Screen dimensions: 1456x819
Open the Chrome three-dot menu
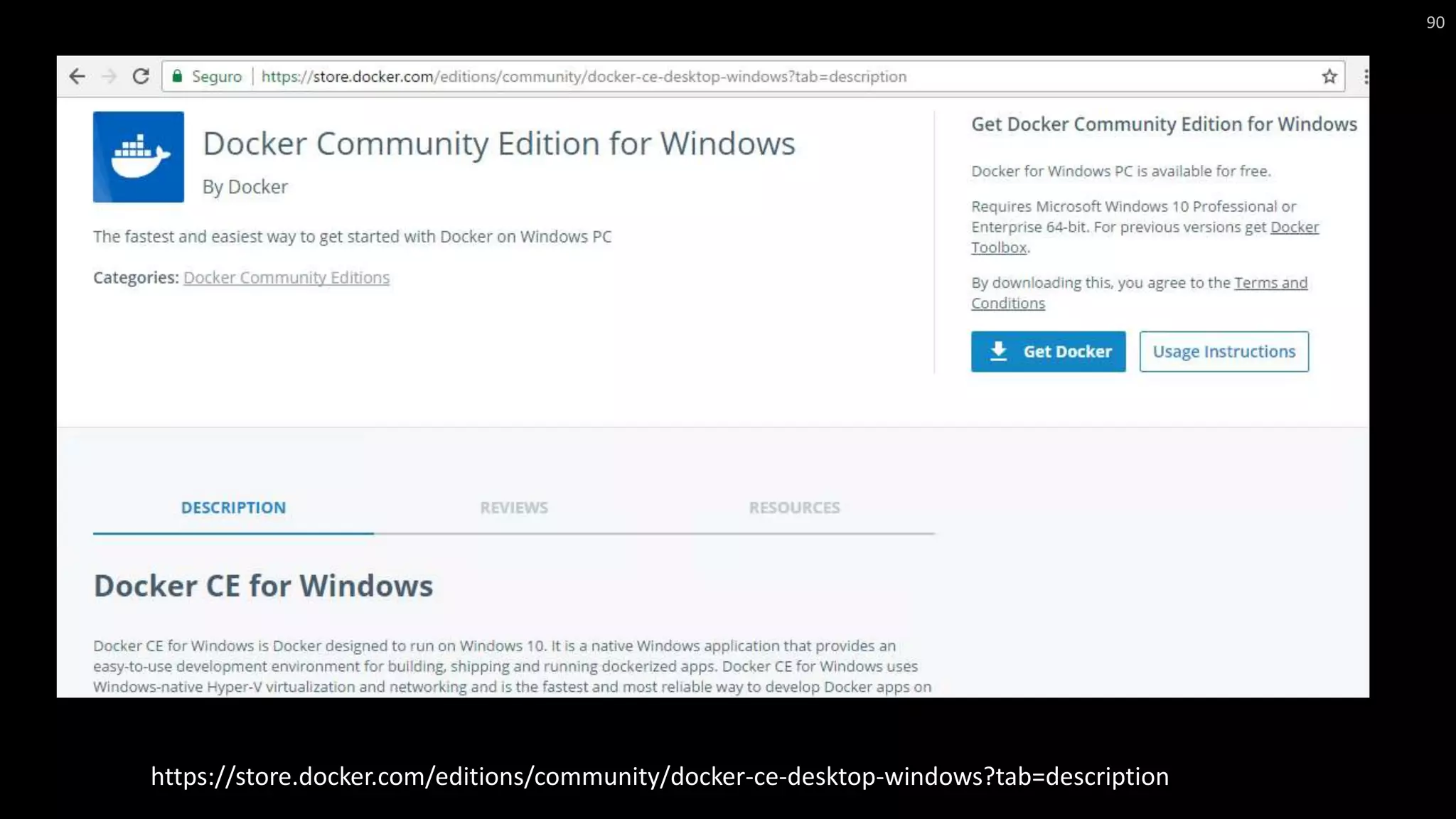1366,76
